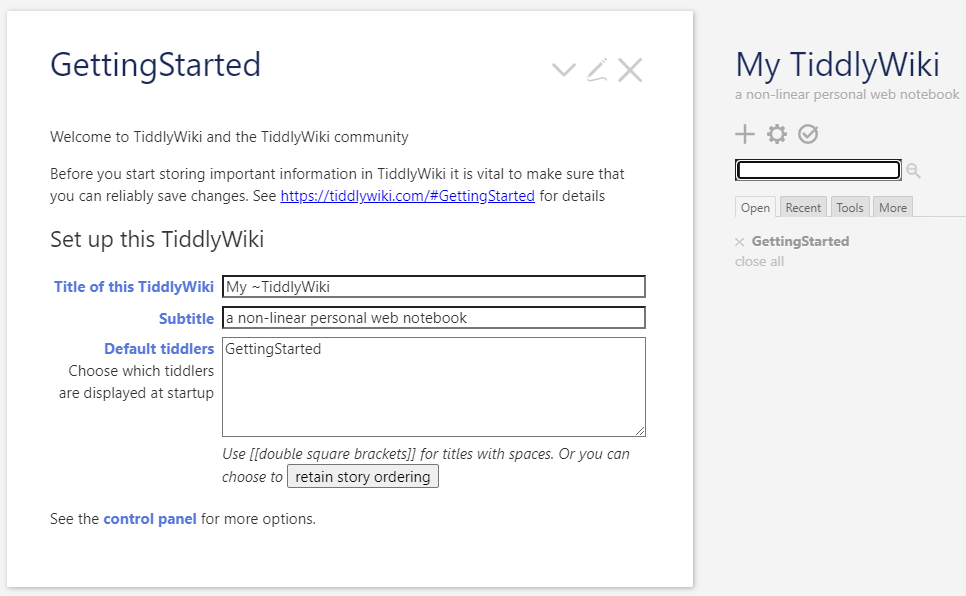966x596 pixels.
Task: Switch to the Open sidebar tab
Action: coord(755,208)
